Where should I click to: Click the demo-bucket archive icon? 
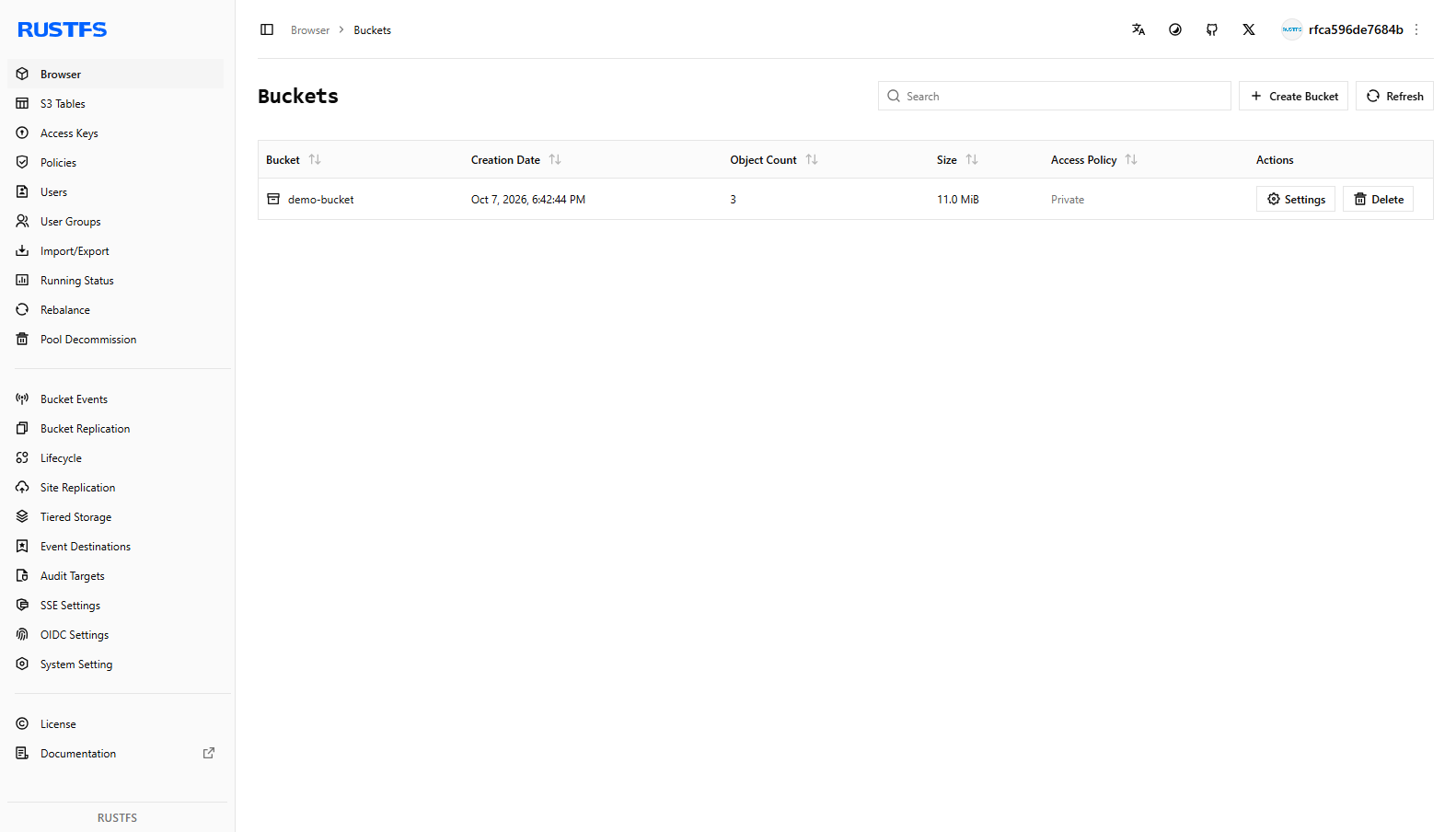click(x=273, y=199)
